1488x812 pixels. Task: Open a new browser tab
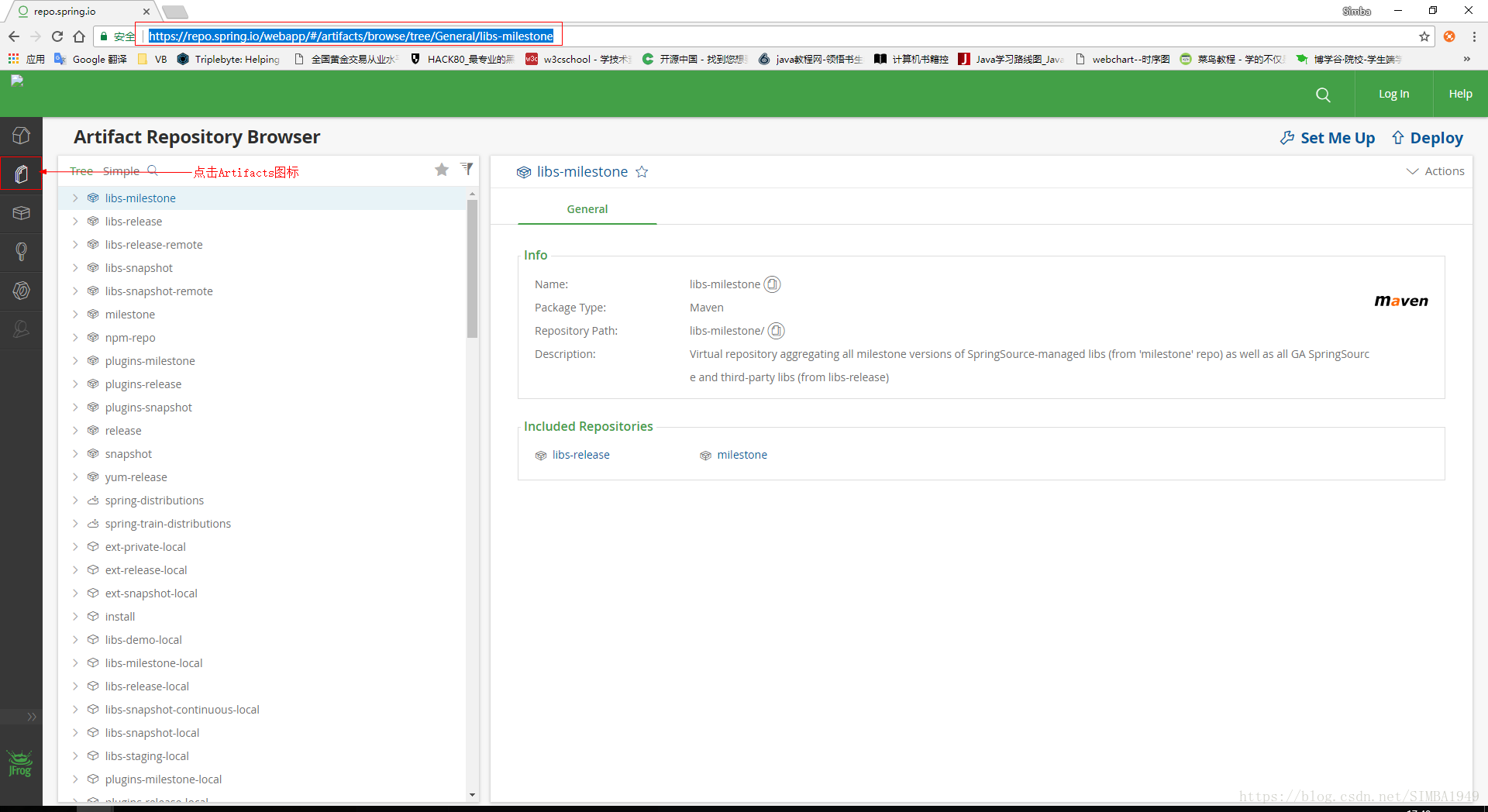(175, 12)
